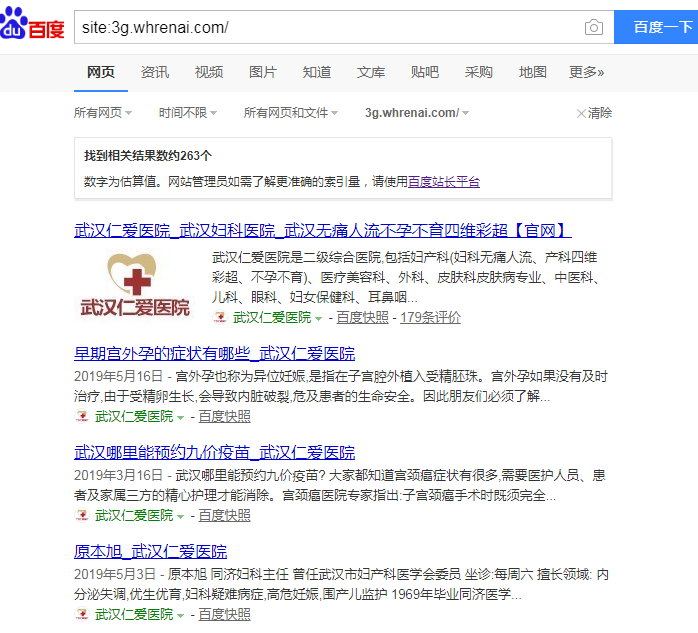Switch to the 资讯 tab

tap(155, 72)
